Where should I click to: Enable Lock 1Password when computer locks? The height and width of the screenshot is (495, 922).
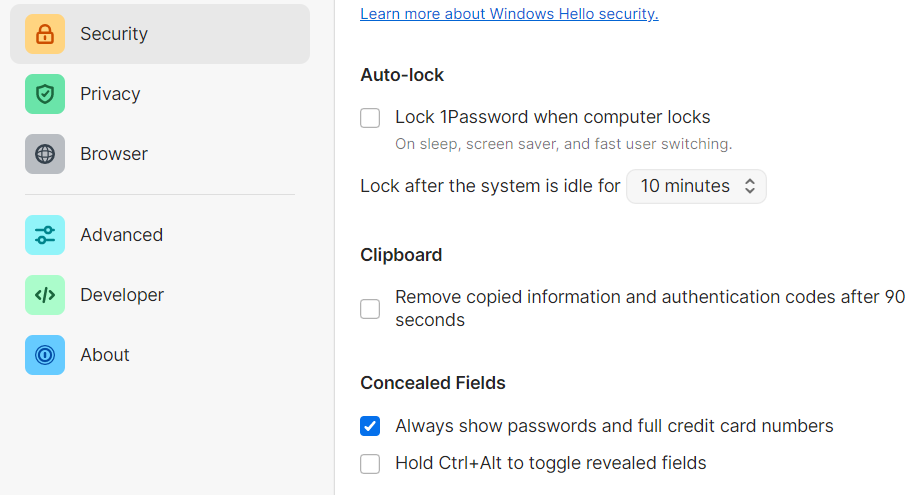click(x=370, y=118)
